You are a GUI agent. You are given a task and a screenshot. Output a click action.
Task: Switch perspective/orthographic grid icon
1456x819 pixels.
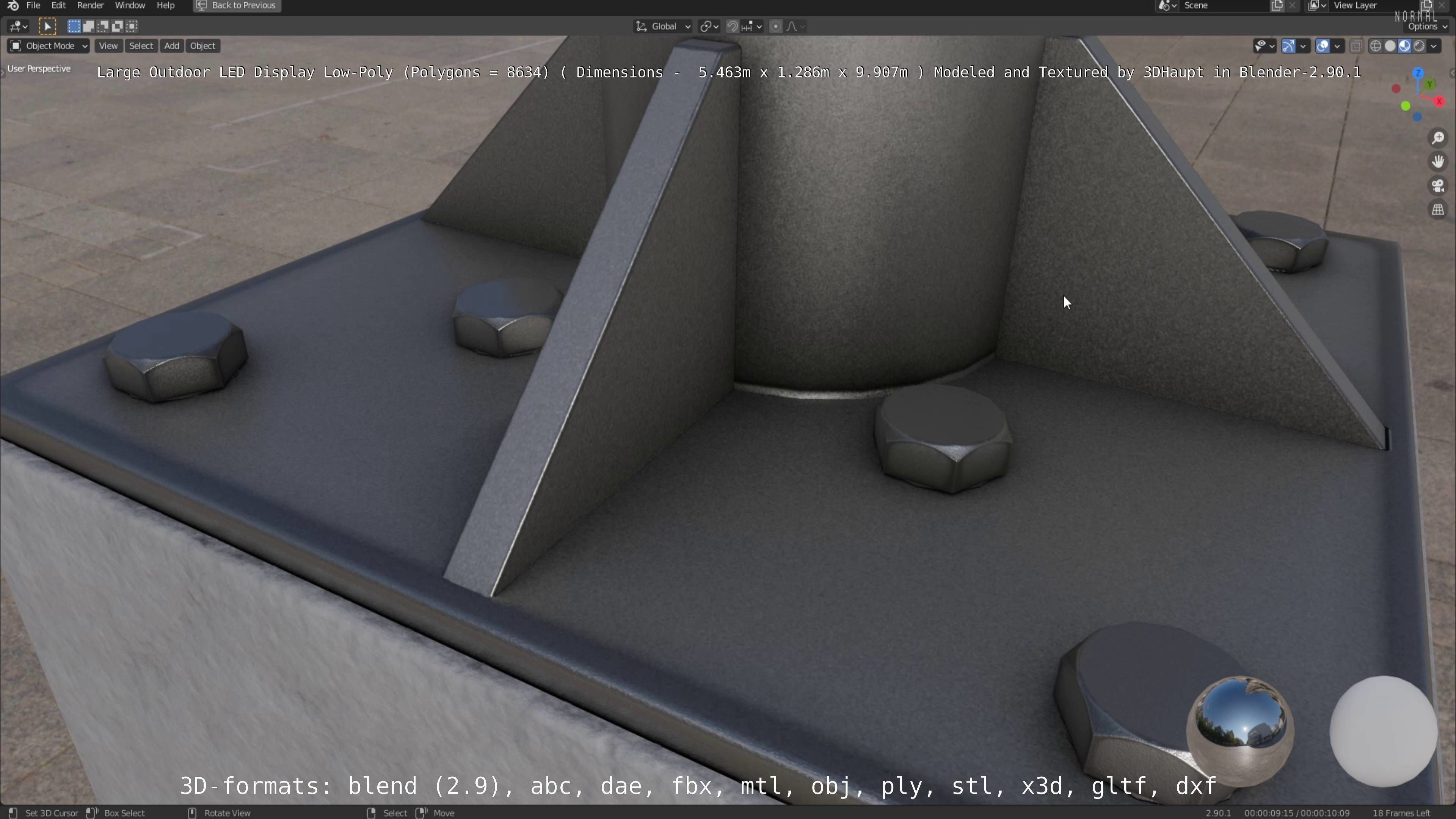coord(1439,210)
